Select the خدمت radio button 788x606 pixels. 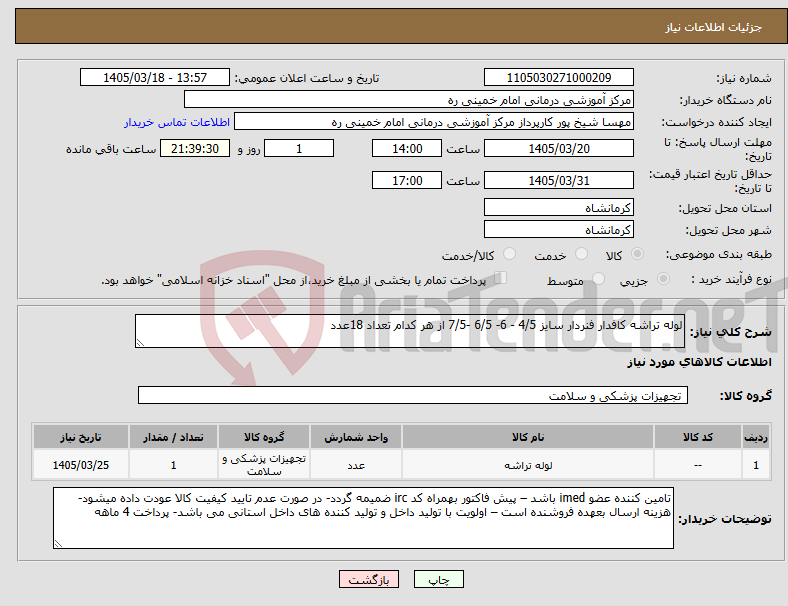coord(581,254)
